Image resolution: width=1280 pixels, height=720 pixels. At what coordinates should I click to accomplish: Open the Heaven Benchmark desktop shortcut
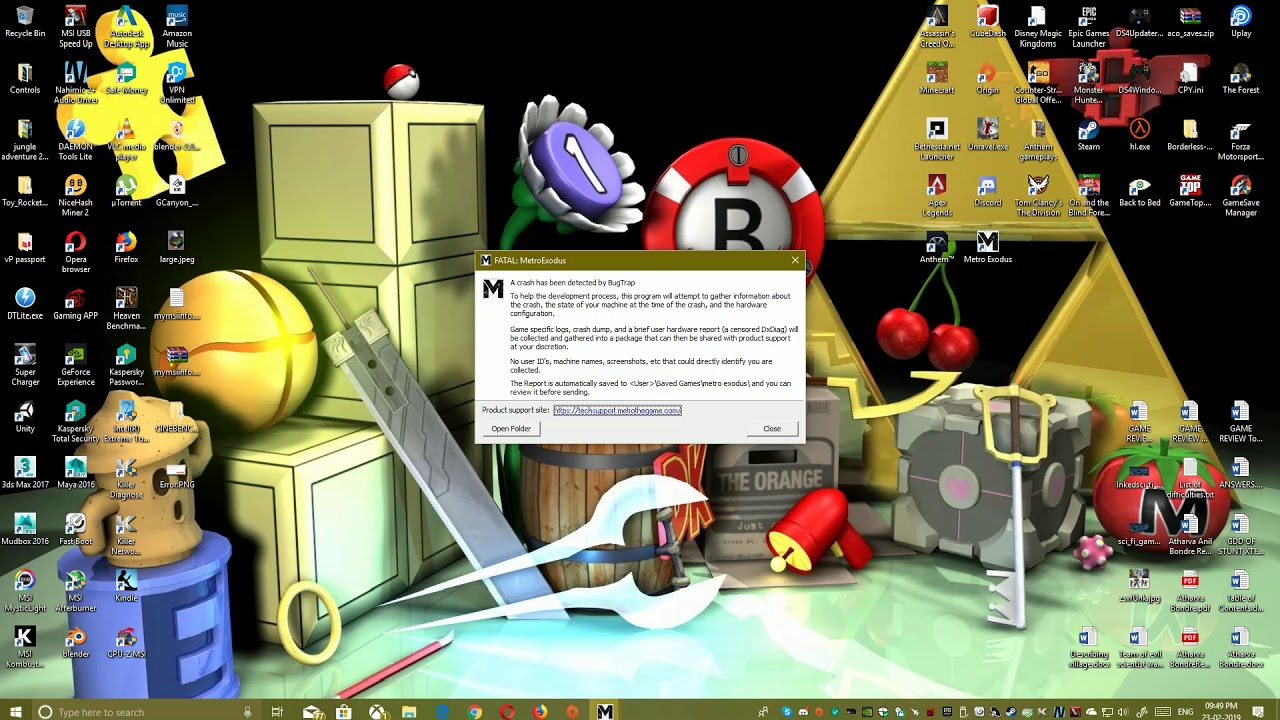pyautogui.click(x=126, y=309)
